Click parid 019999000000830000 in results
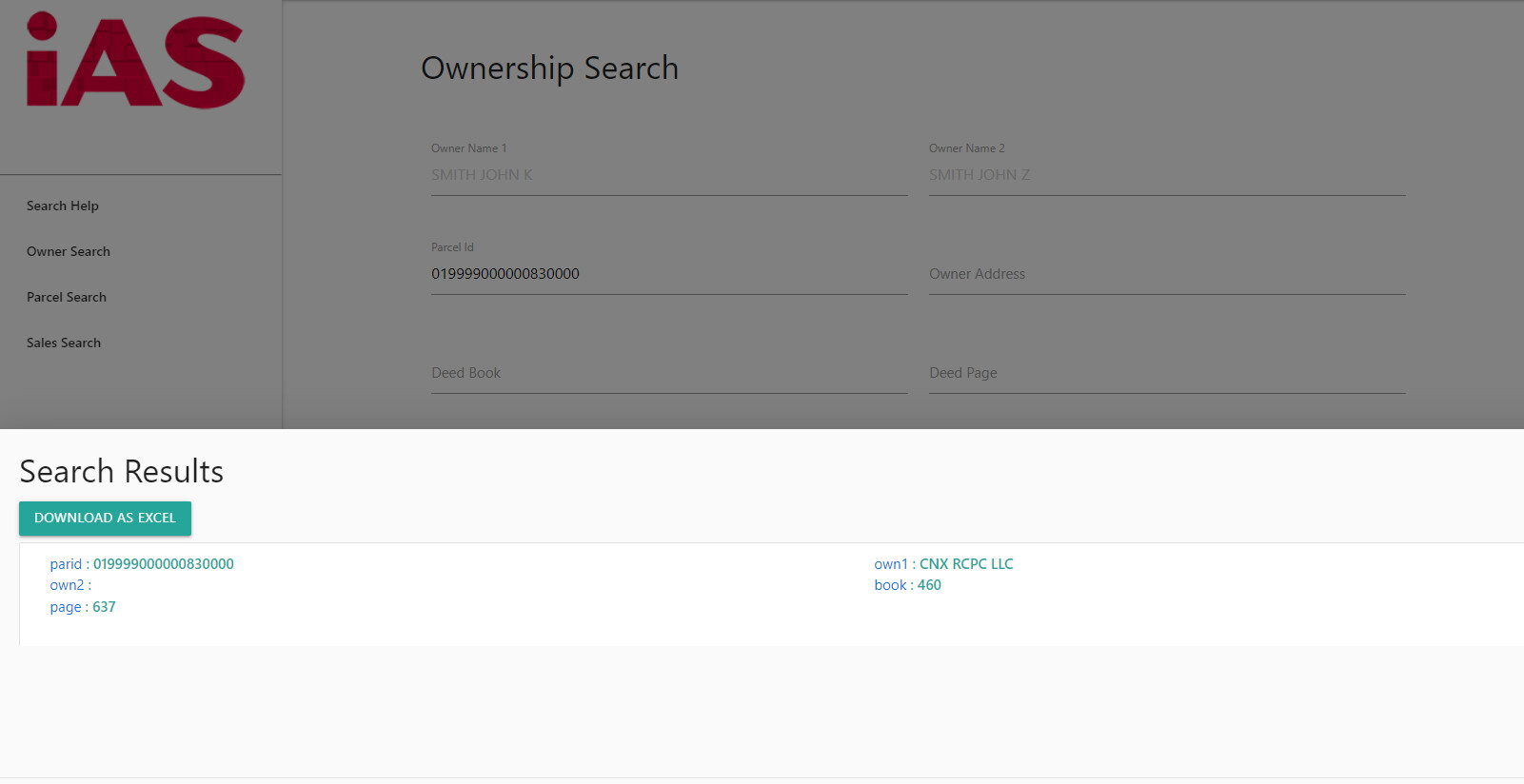The height and width of the screenshot is (784, 1524). pos(142,564)
